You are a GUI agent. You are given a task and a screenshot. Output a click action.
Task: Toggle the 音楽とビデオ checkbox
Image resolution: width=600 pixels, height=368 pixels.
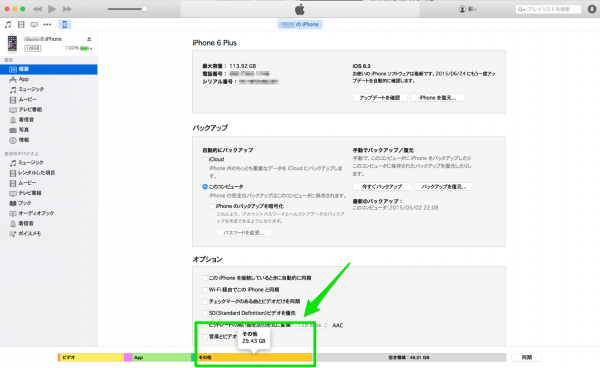coord(205,337)
